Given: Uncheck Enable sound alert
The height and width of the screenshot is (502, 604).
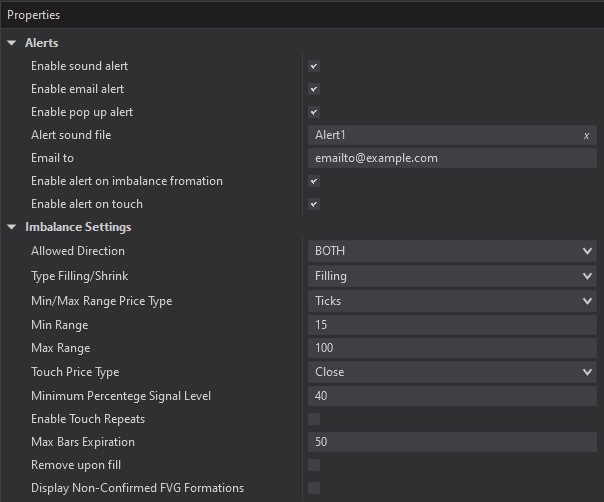Looking at the screenshot, I should point(314,66).
